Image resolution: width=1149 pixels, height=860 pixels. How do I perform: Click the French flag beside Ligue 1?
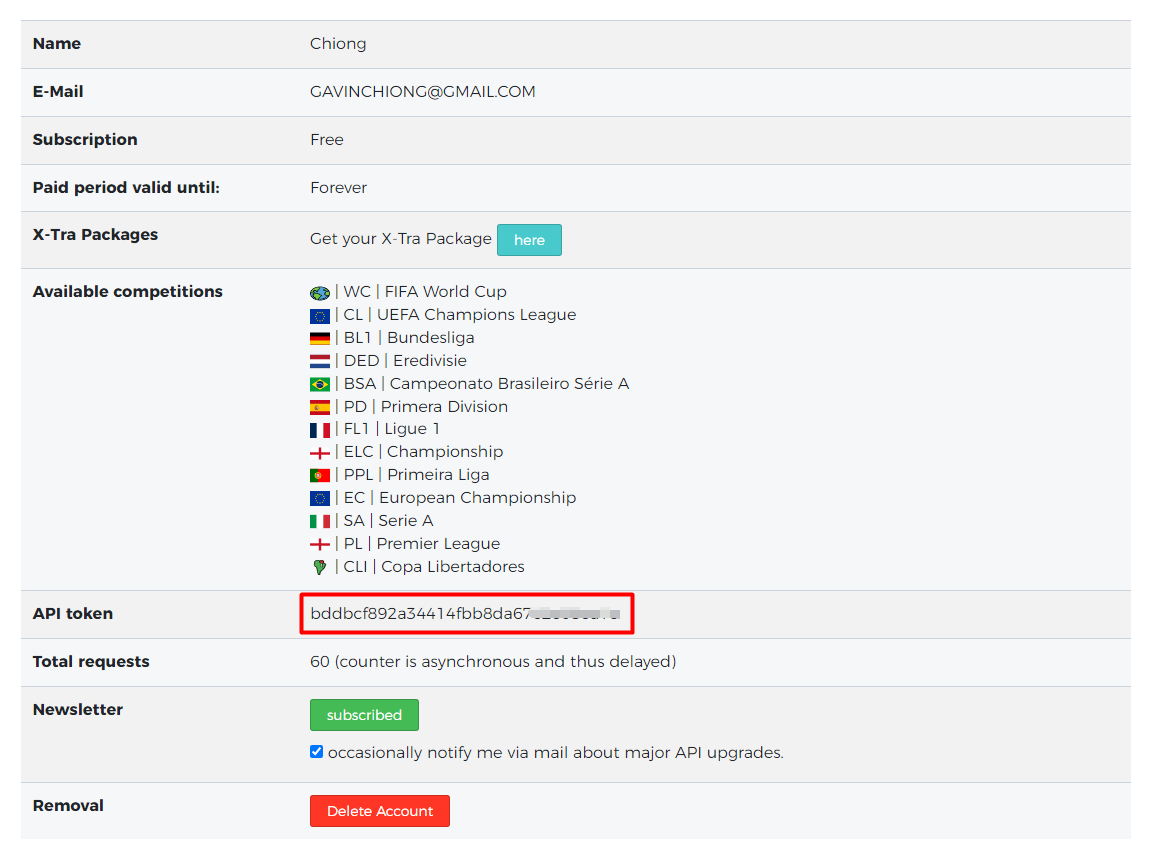pyautogui.click(x=319, y=430)
